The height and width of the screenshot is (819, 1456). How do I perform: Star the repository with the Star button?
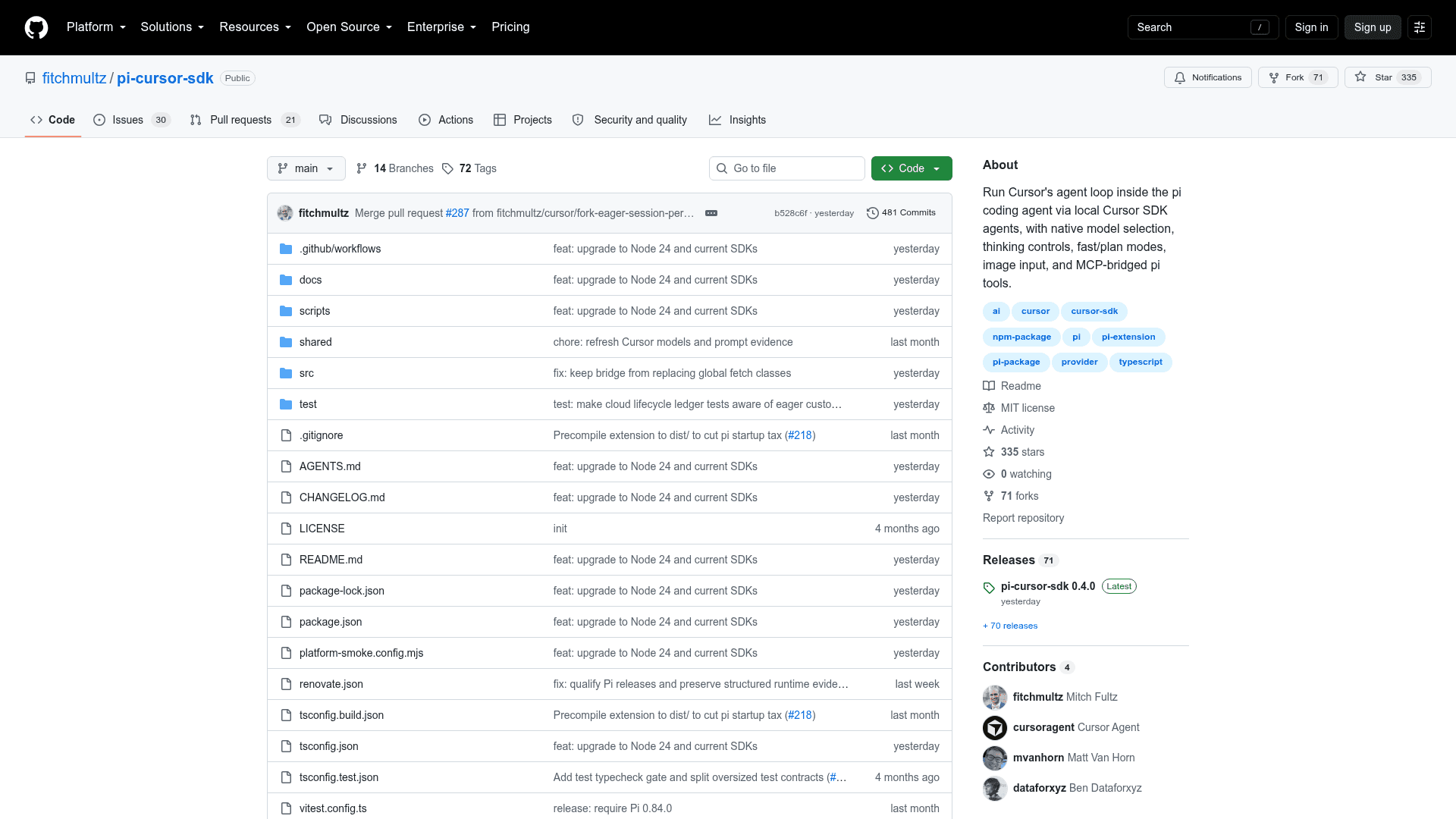1388,77
